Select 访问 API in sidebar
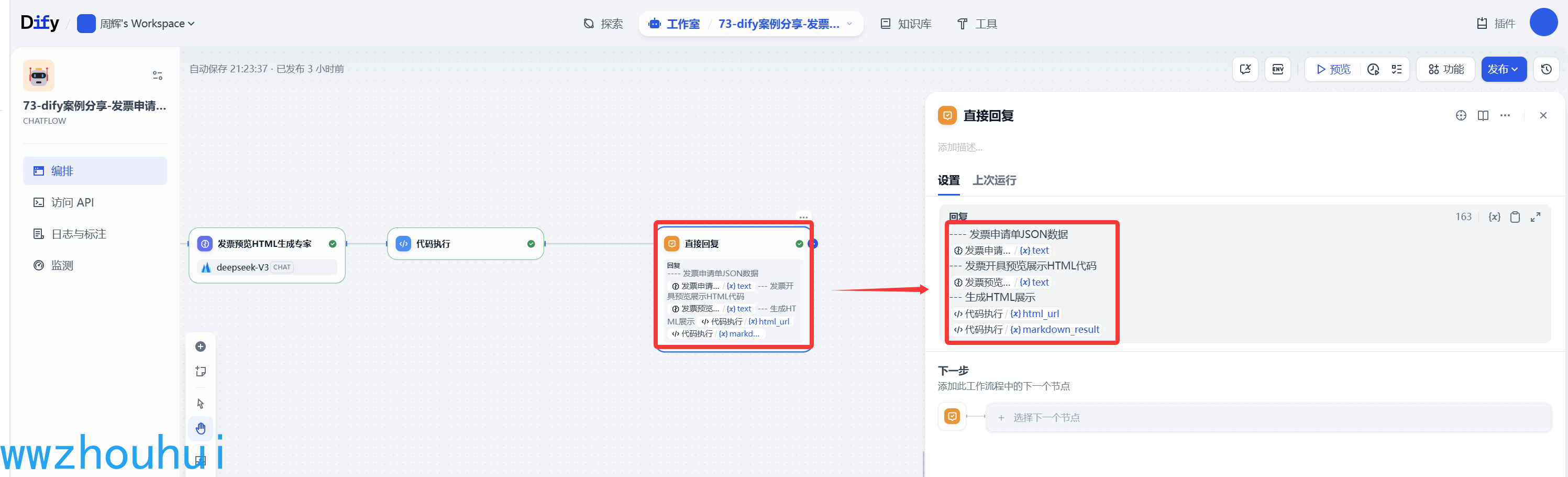The width and height of the screenshot is (1568, 477). [95, 202]
